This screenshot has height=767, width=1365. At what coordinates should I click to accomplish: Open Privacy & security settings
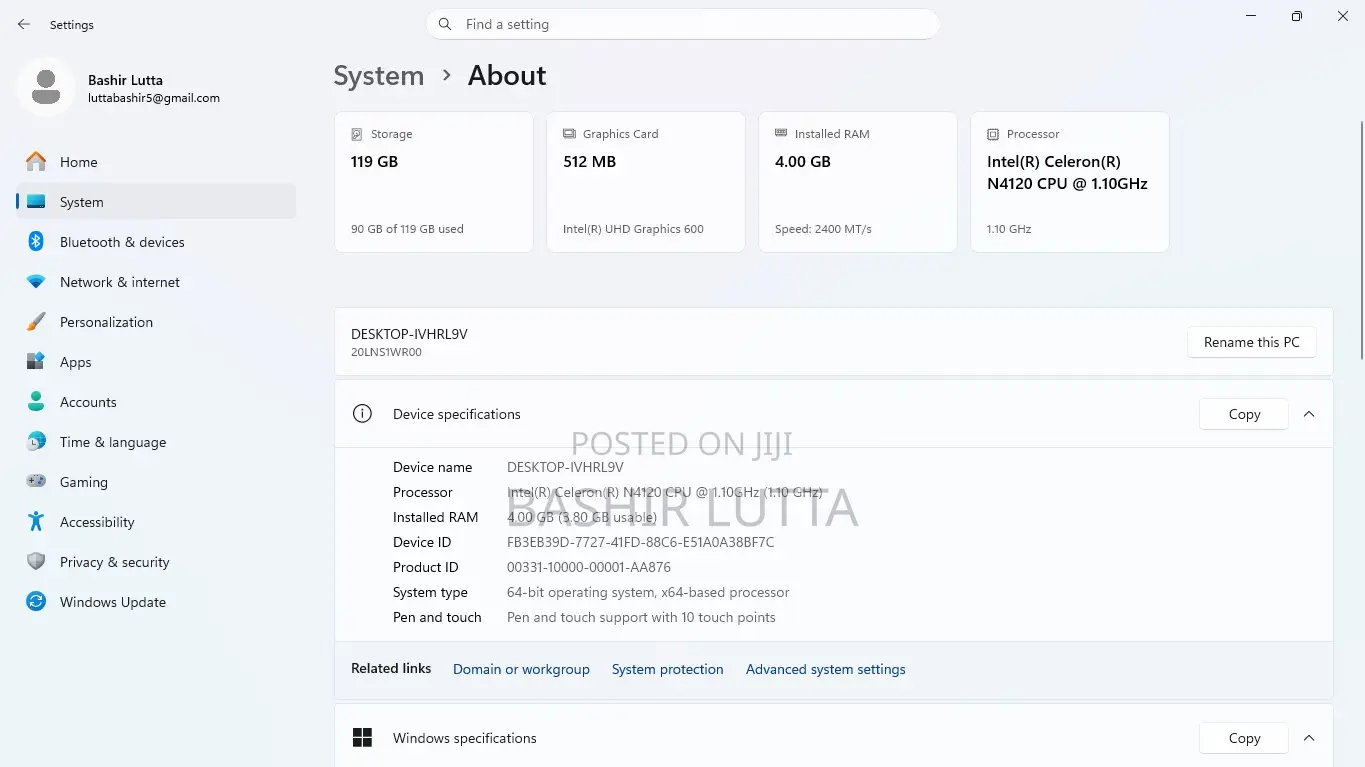click(x=156, y=562)
